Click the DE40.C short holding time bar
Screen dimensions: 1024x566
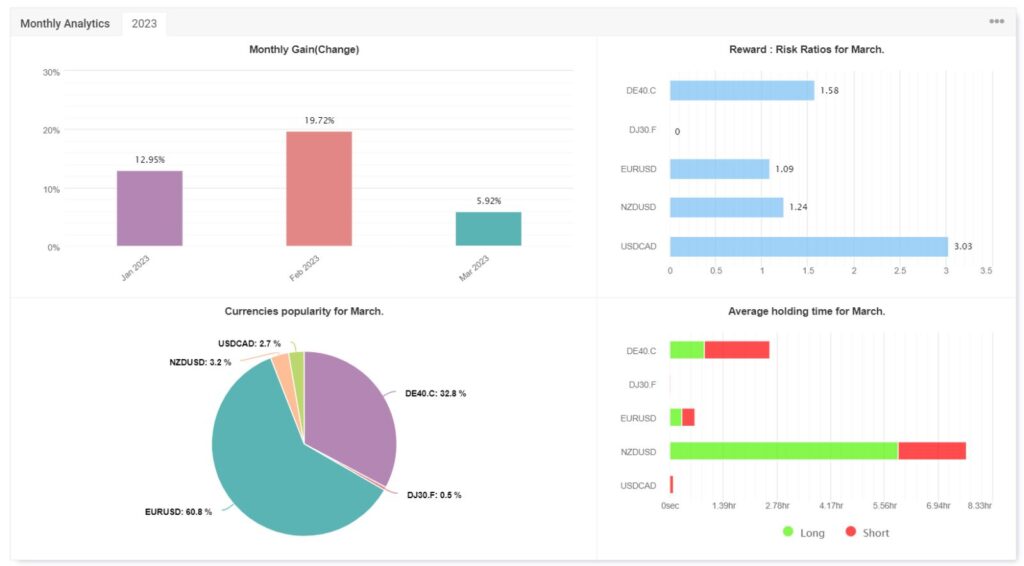736,350
